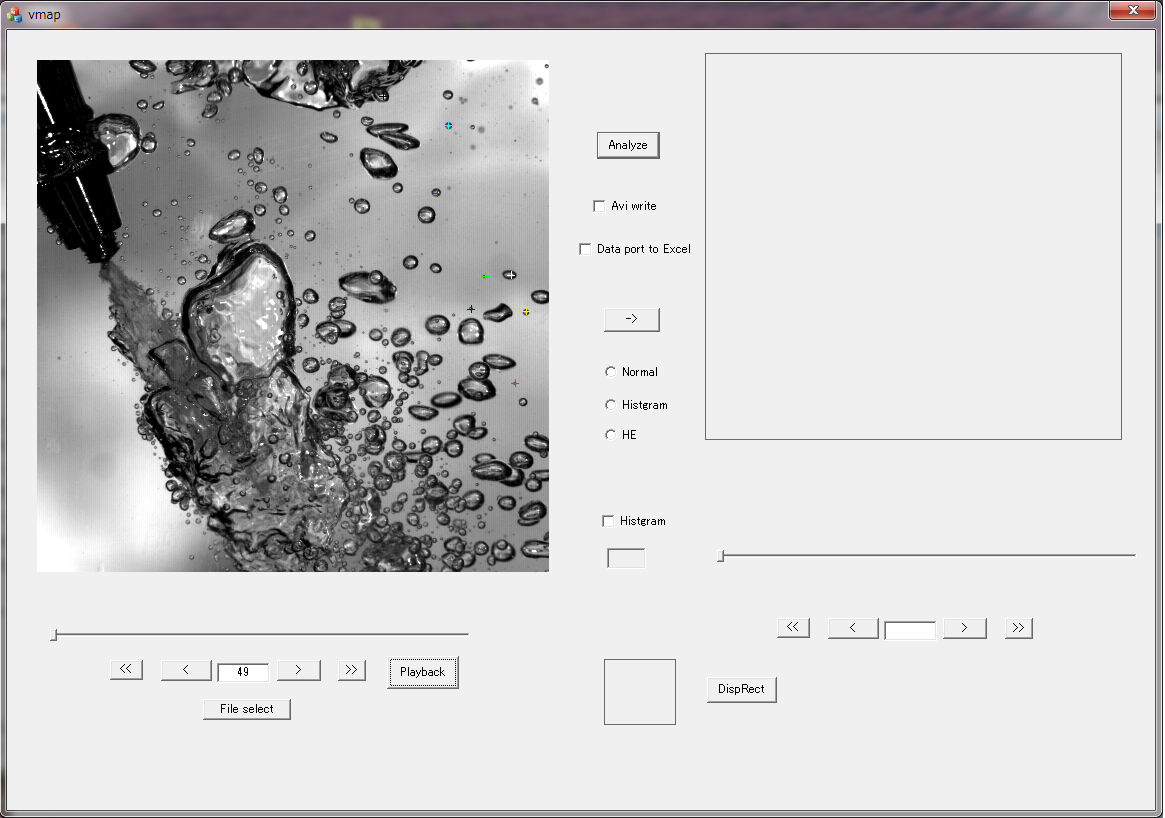Open the File select dialog
Viewport: 1165px width, 818px height.
click(x=246, y=709)
